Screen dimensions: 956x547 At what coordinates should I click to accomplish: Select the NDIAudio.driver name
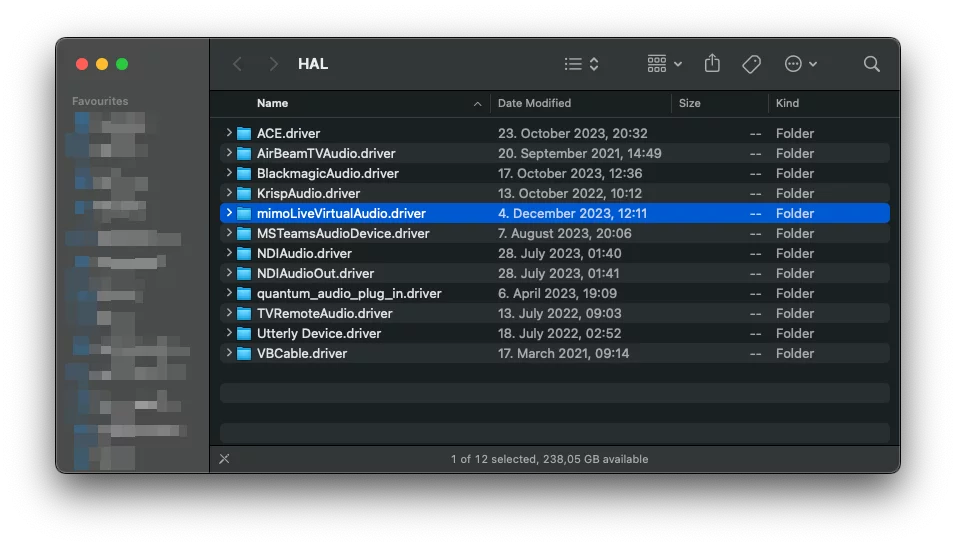pyautogui.click(x=304, y=253)
